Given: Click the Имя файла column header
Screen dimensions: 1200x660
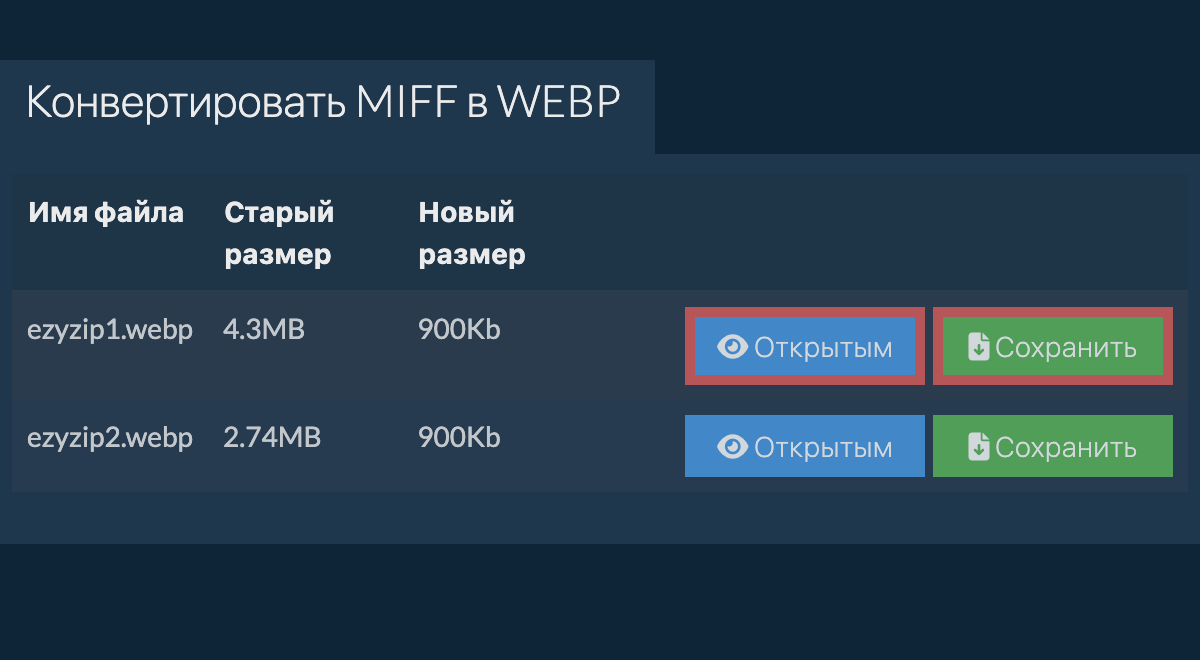Looking at the screenshot, I should tap(106, 213).
